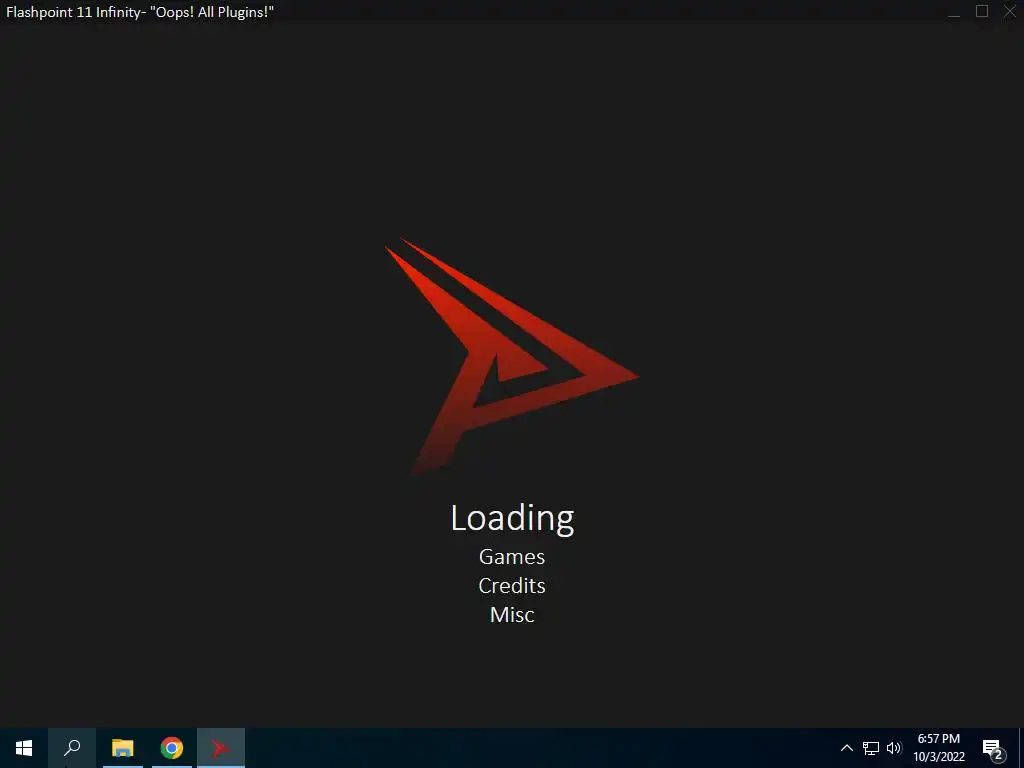
Task: Launch Google Chrome from taskbar
Action: 172,748
